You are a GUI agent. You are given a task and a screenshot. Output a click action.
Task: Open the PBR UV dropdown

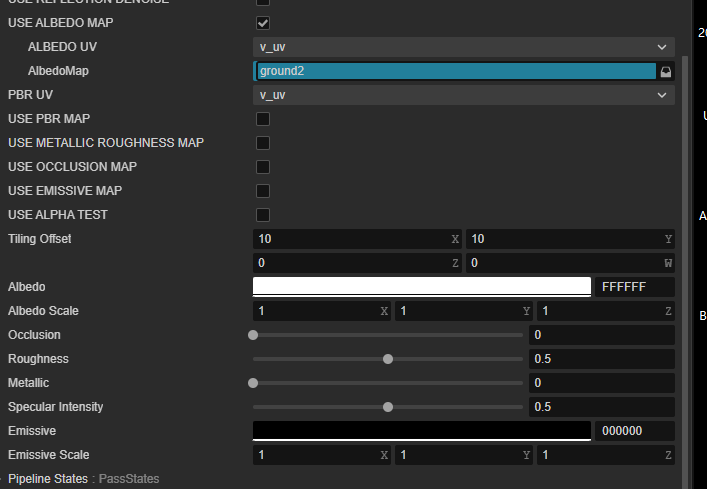(x=463, y=95)
